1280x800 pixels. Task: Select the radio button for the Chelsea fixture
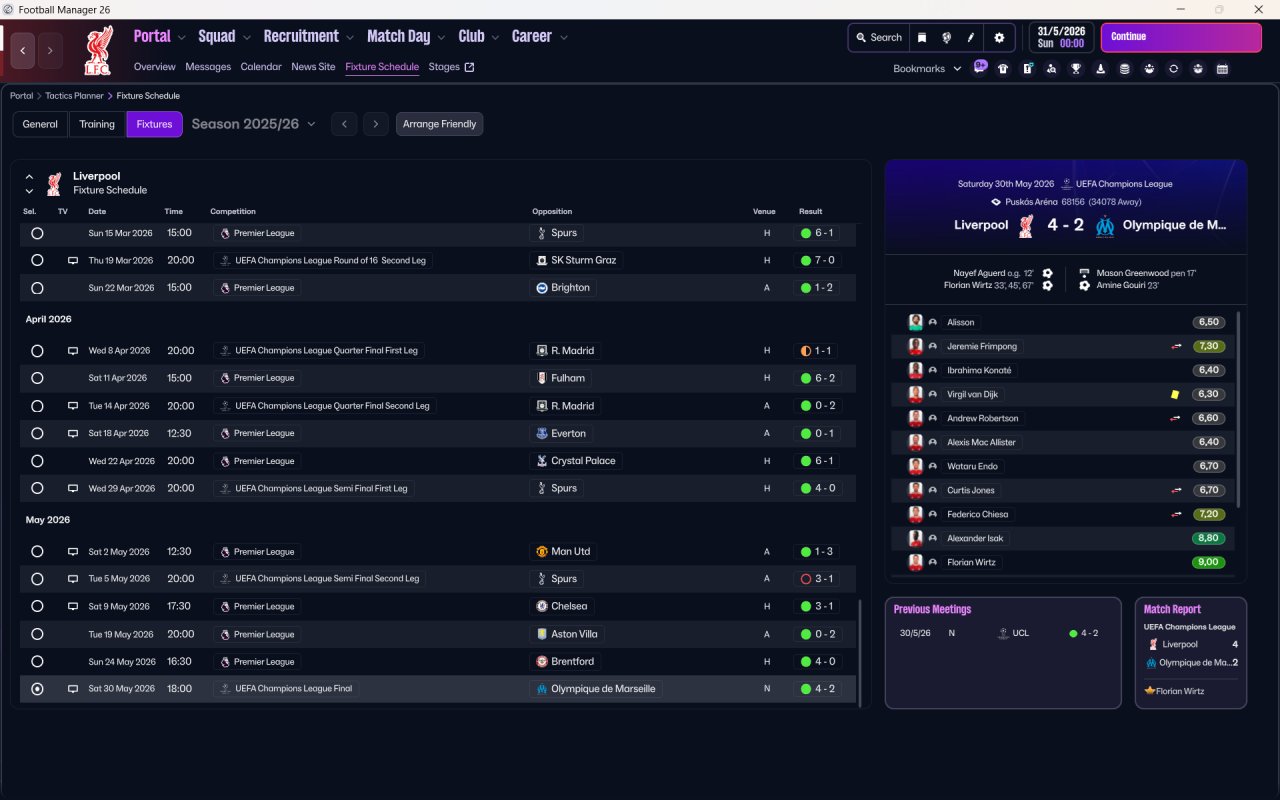coord(37,606)
